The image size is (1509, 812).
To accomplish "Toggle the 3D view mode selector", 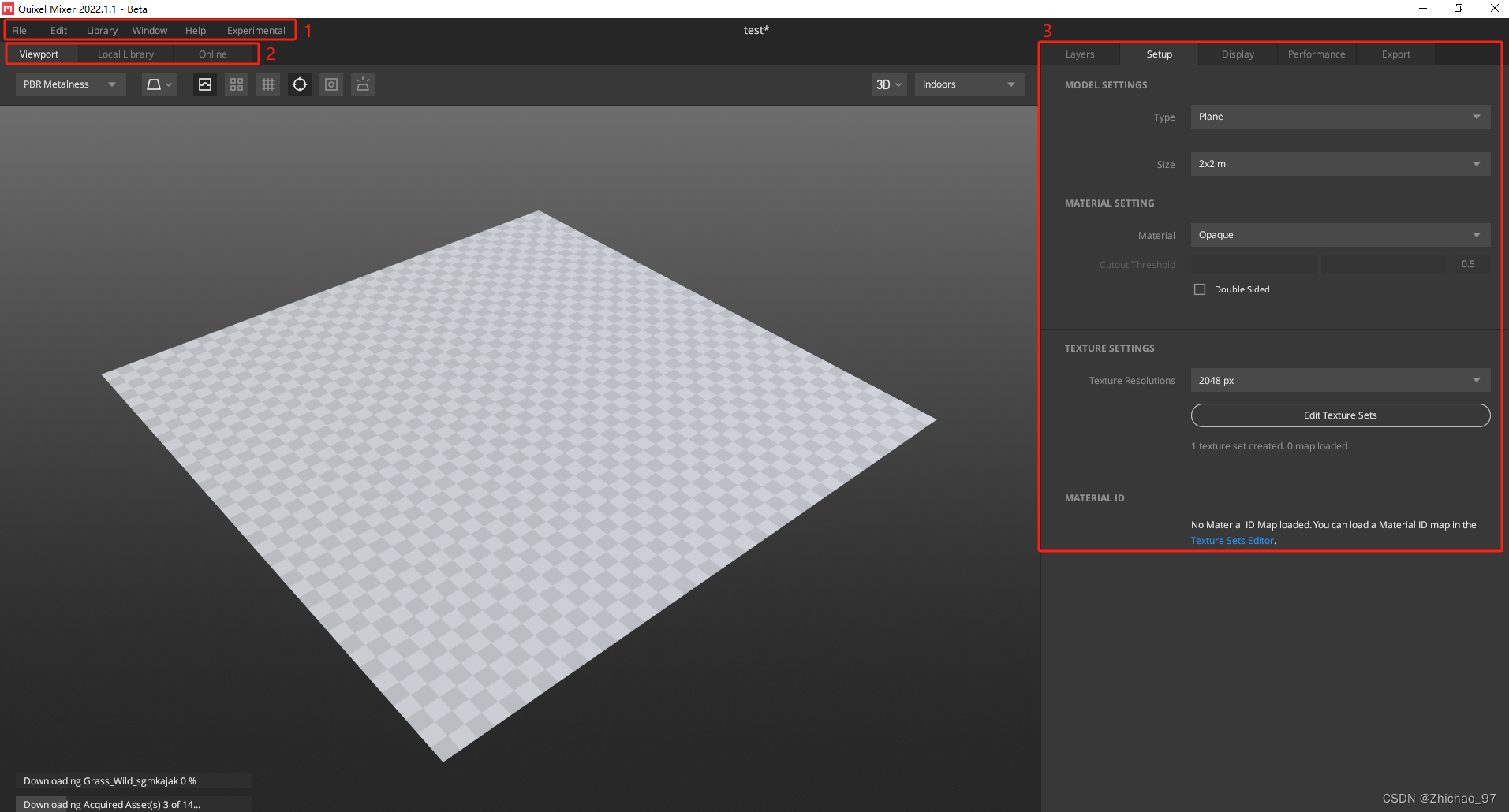I will pyautogui.click(x=888, y=84).
